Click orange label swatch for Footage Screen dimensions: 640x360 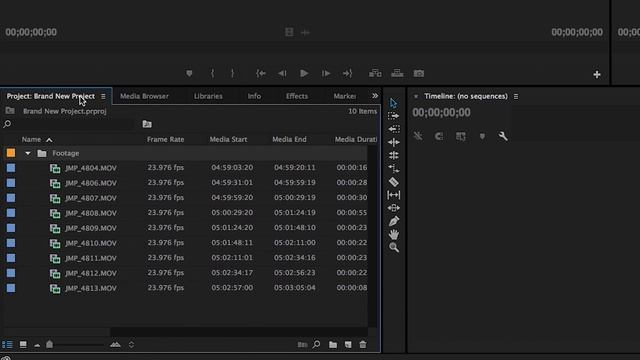coord(11,153)
